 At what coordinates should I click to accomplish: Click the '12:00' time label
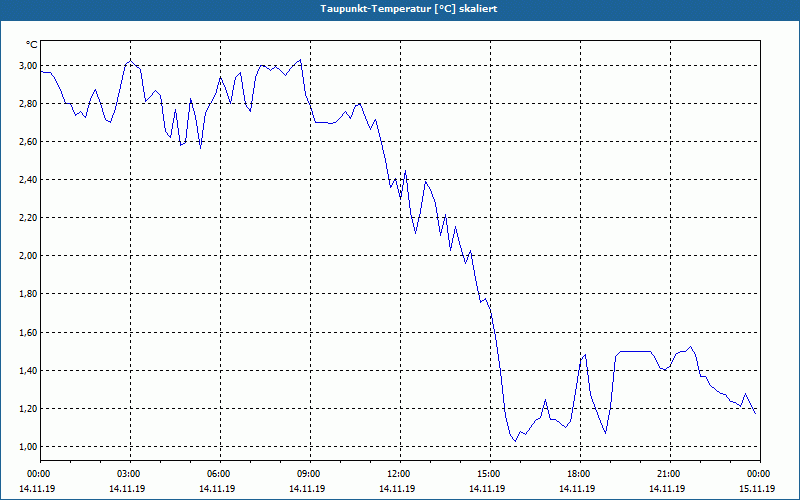[x=398, y=474]
